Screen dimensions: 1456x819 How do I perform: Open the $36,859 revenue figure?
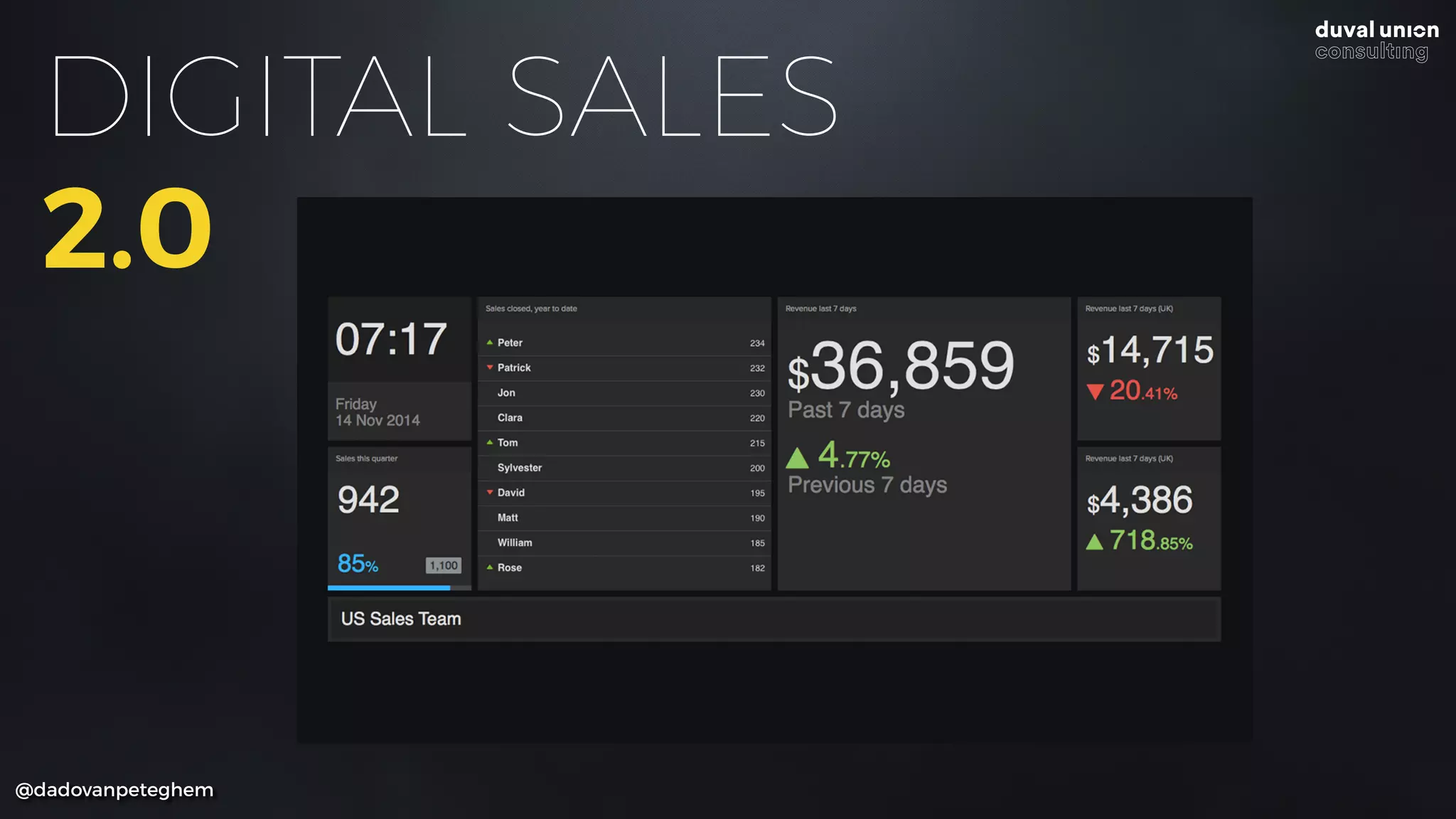(x=901, y=367)
